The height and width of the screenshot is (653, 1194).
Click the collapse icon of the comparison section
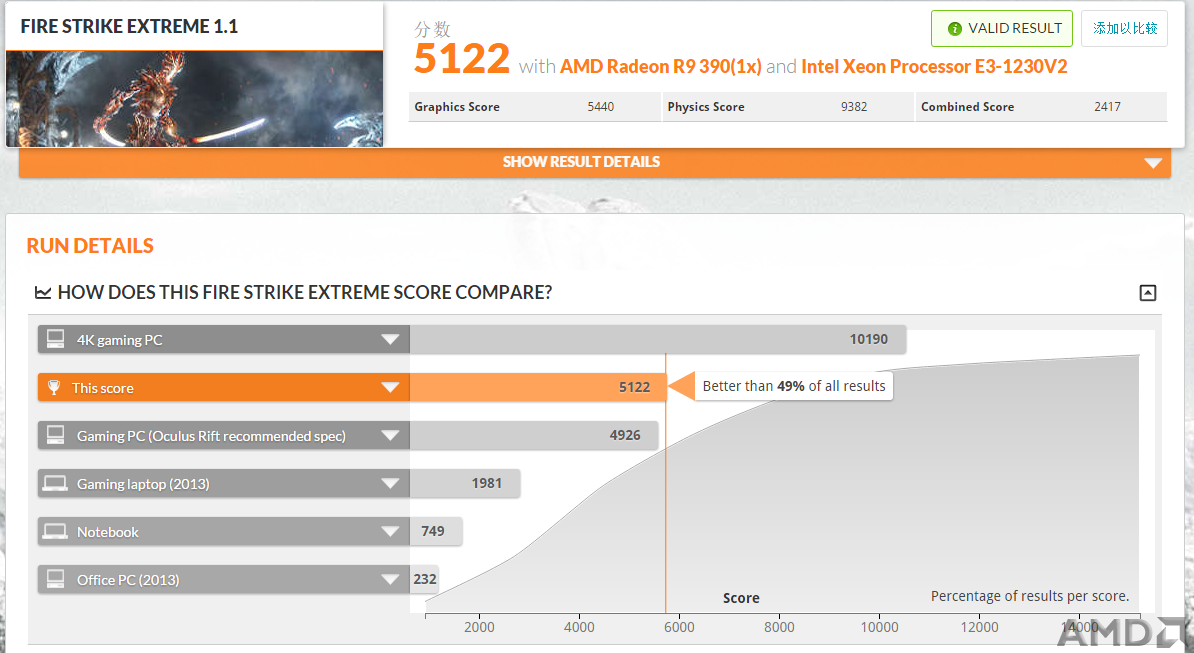(x=1148, y=293)
